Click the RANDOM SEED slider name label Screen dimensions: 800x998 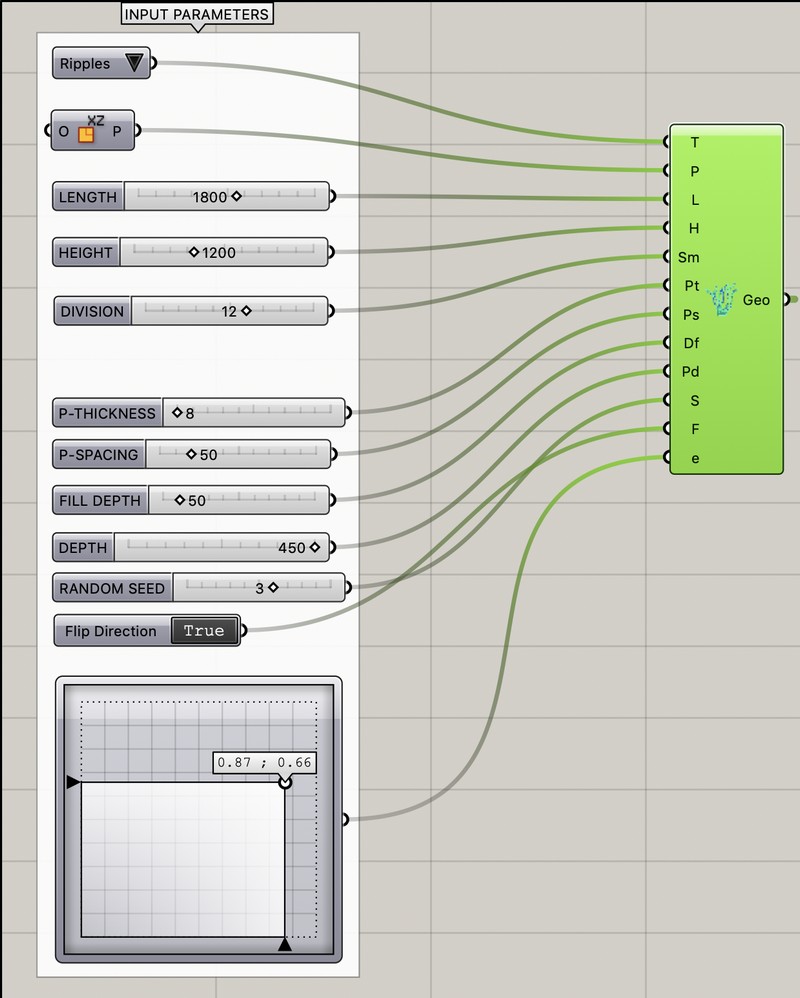click(112, 588)
